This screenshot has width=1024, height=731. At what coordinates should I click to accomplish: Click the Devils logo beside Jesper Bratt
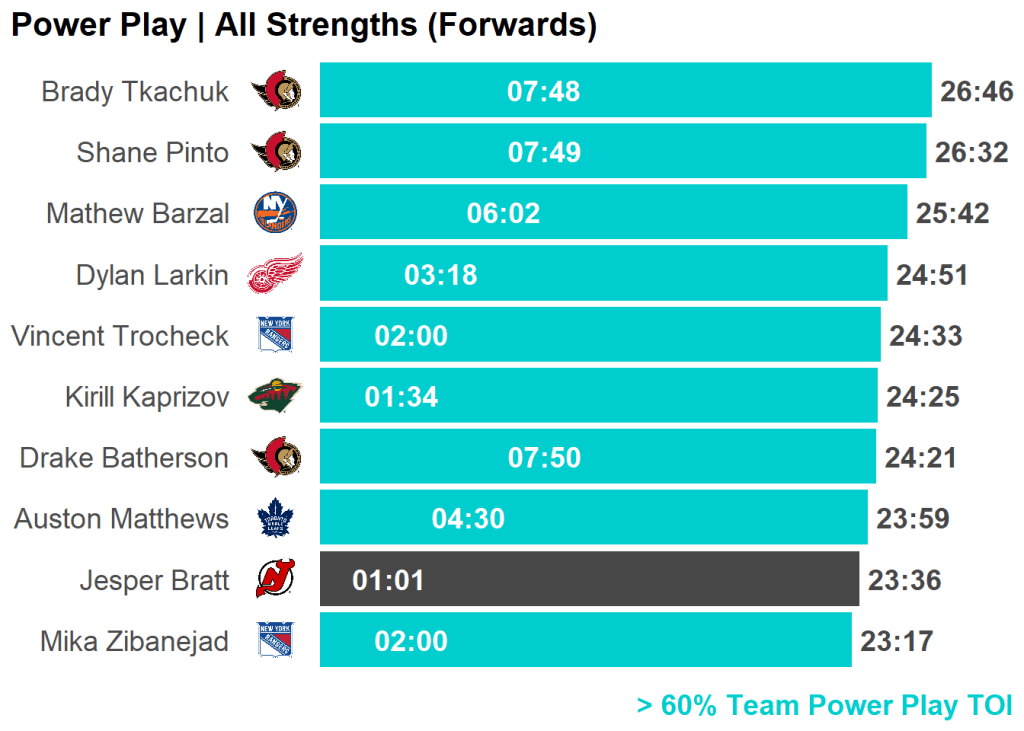pos(275,580)
